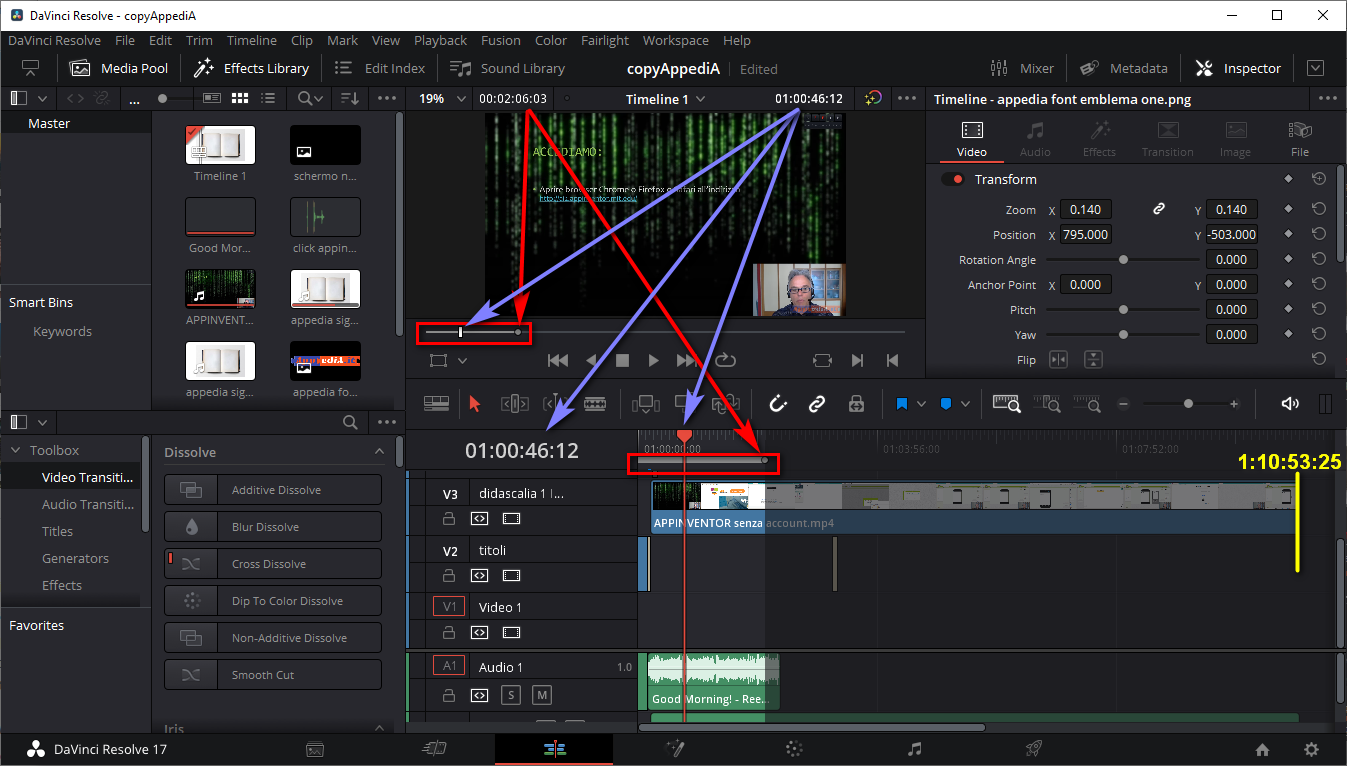Click the Zoom X value field
1347x766 pixels.
1085,209
